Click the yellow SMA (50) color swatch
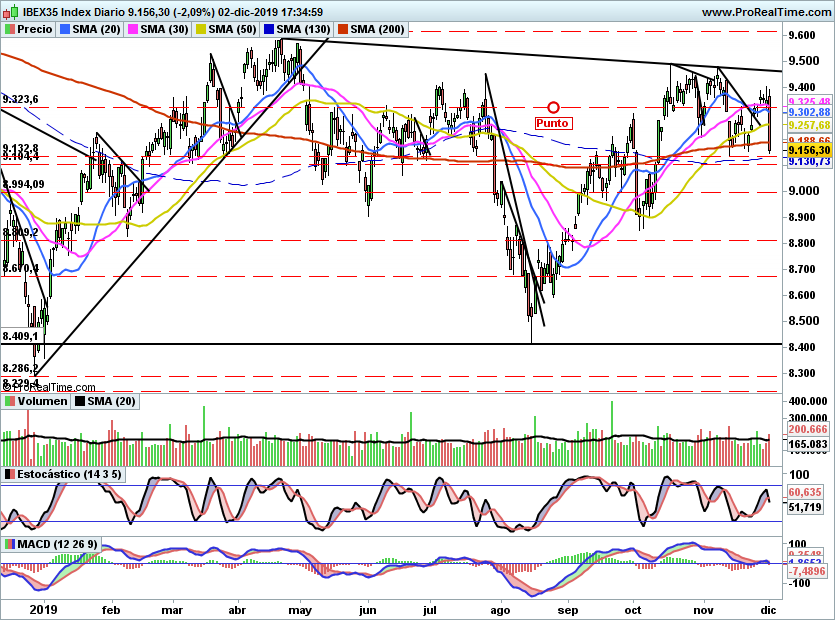The height and width of the screenshot is (620, 835). pos(201,29)
